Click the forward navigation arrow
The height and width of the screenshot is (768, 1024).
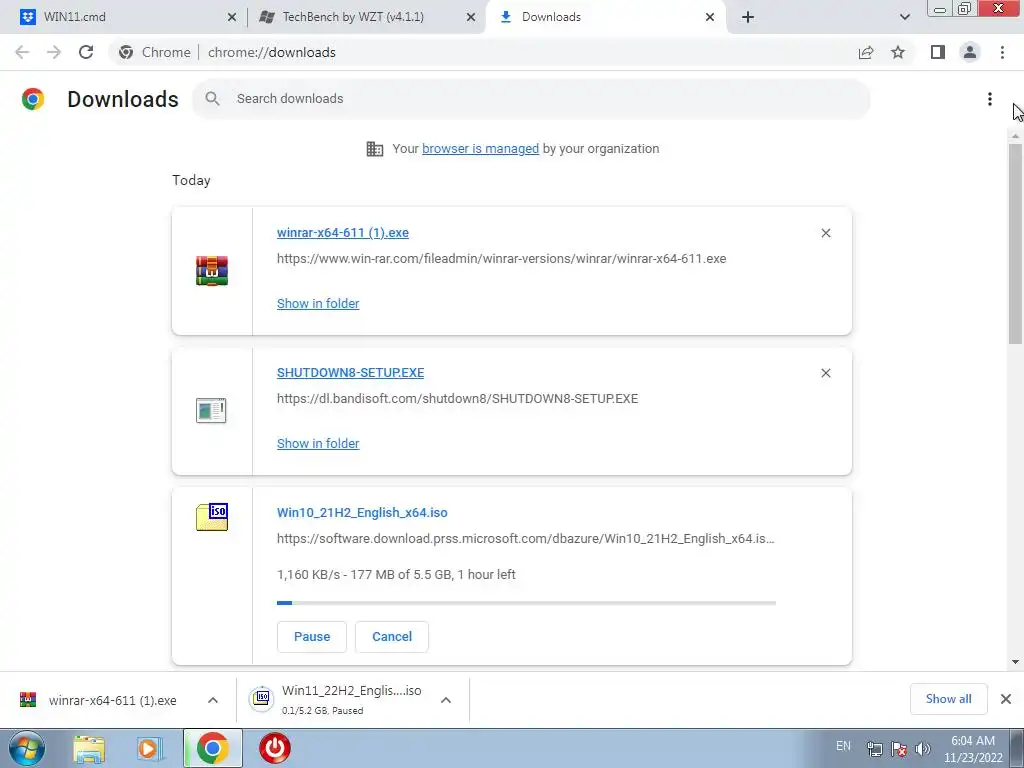[54, 52]
